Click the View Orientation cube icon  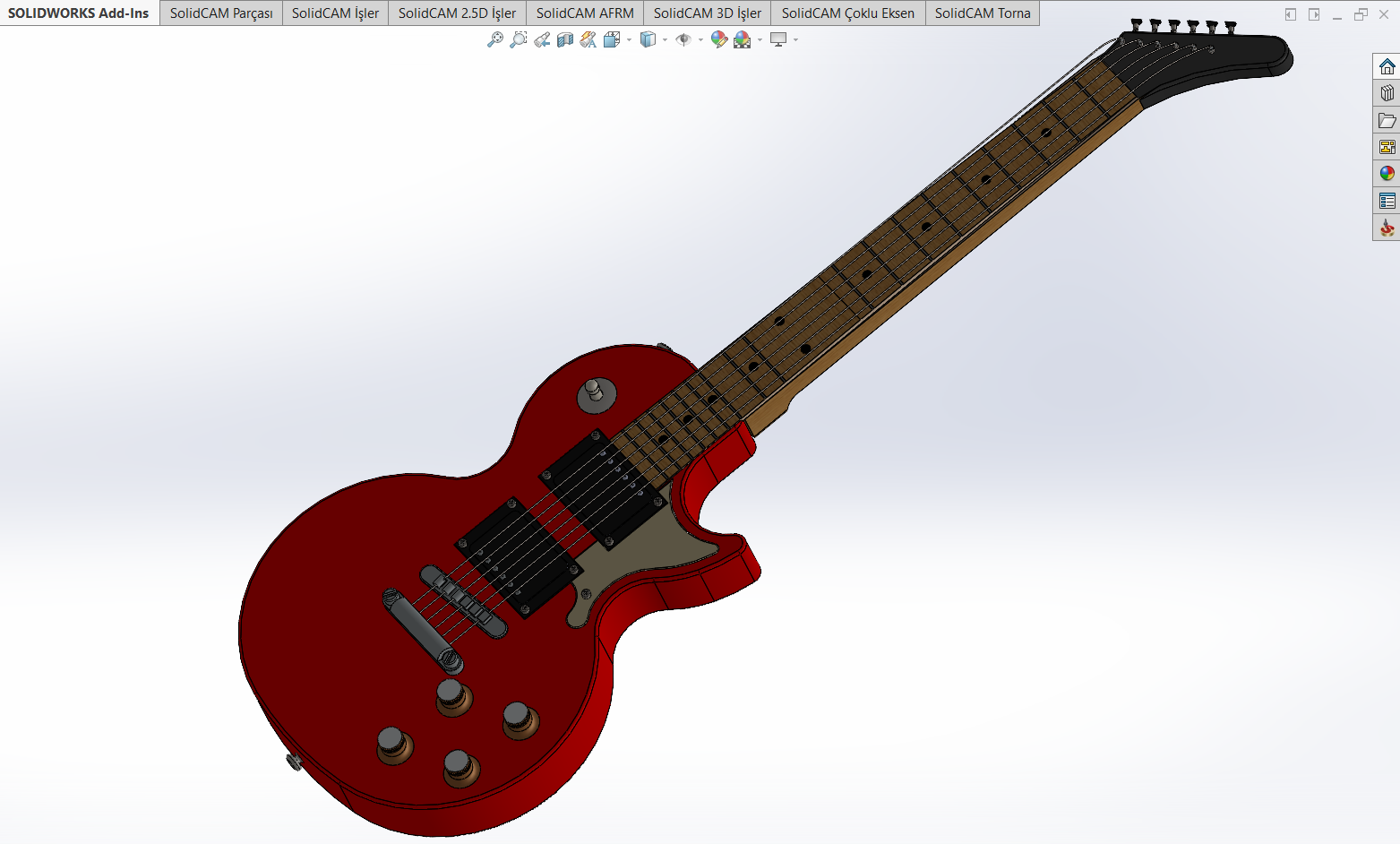point(612,39)
